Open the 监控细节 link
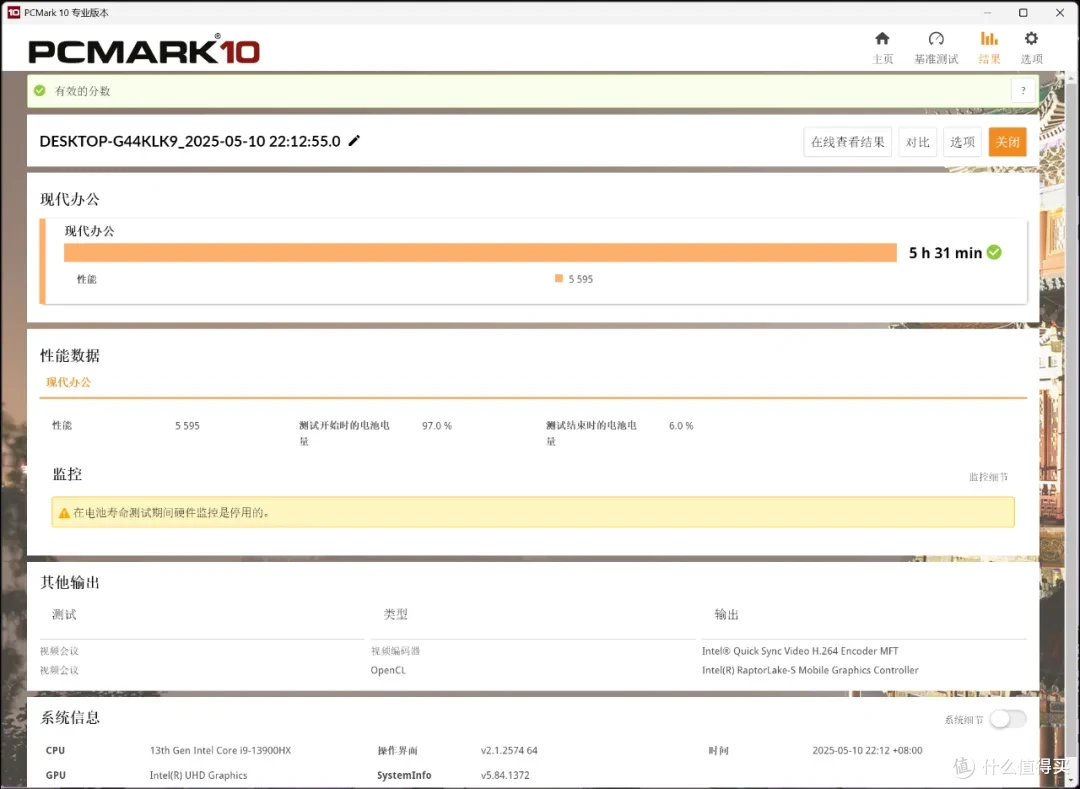The width and height of the screenshot is (1080, 789). tap(988, 476)
